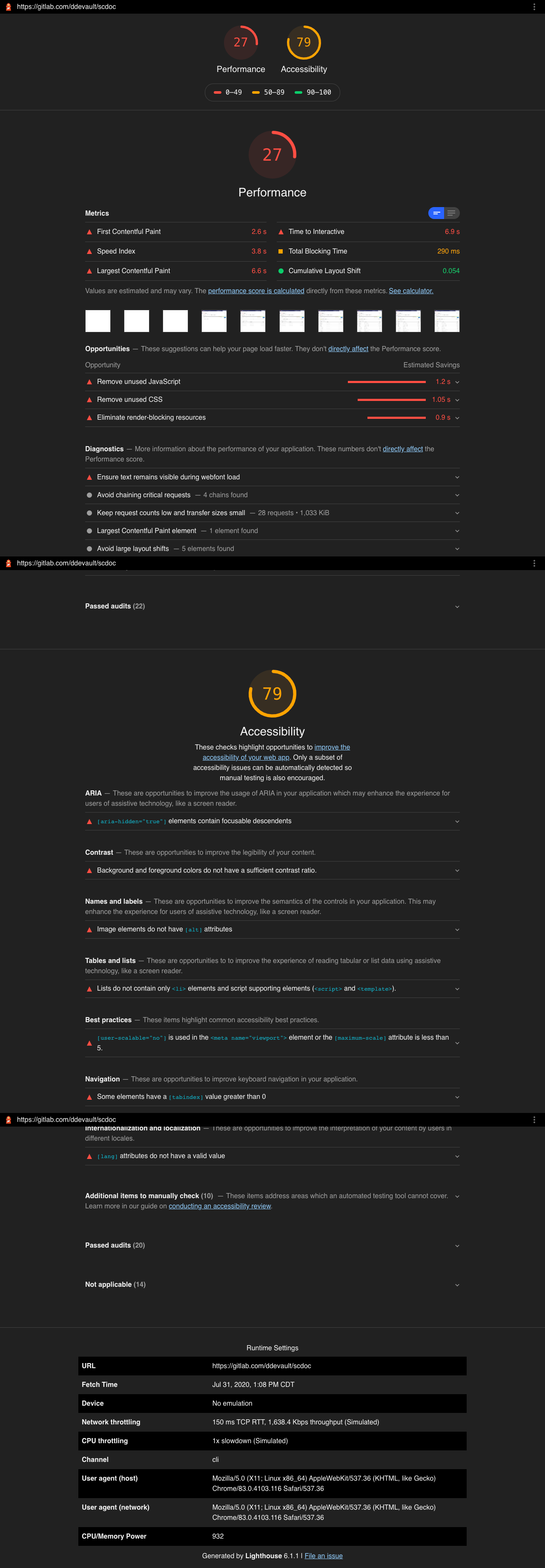The height and width of the screenshot is (1568, 545).
Task: Click the red triangle beside the contrast ratio audit
Action: 89,870
